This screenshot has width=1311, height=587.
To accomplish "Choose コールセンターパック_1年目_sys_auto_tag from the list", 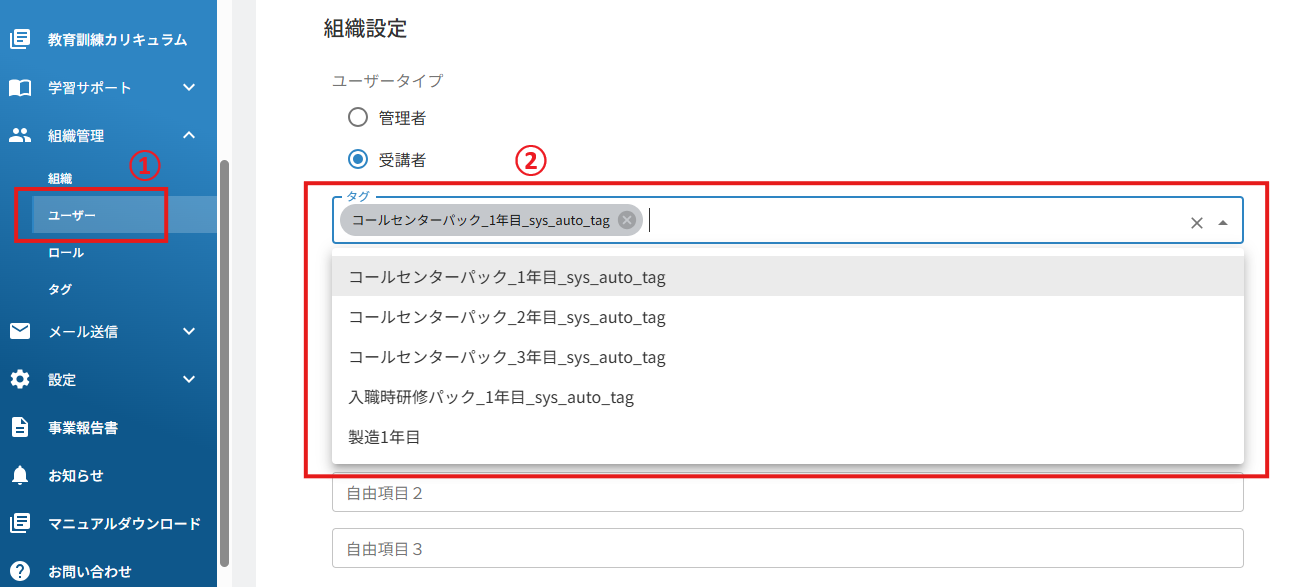I will click(788, 277).
